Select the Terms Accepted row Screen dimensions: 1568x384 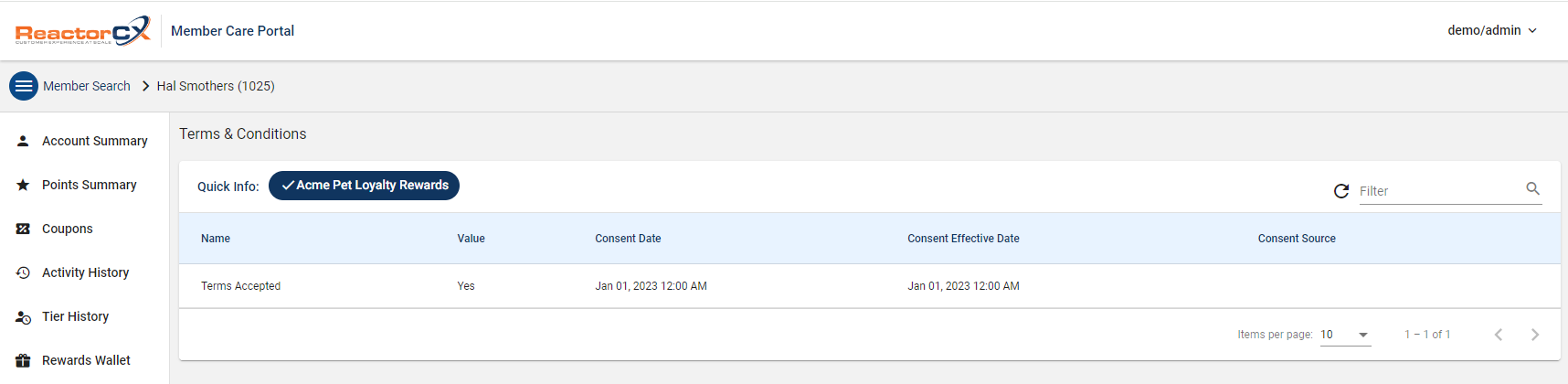tap(241, 286)
